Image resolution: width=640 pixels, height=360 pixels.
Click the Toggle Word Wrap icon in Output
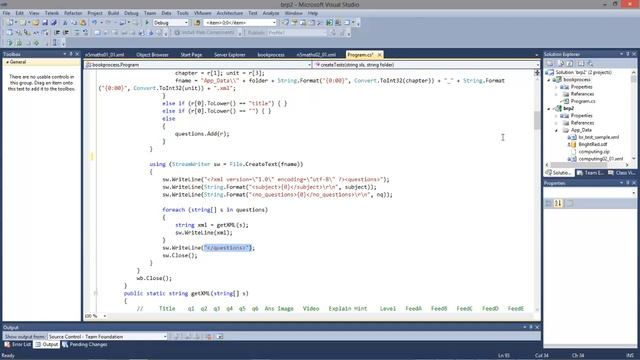(220, 336)
